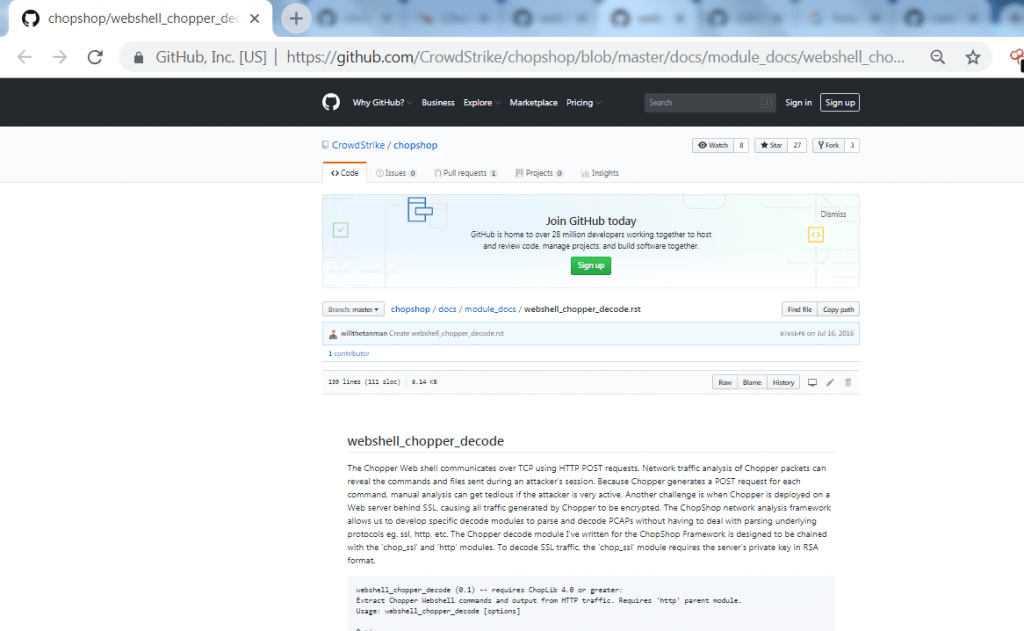Click chopshop in the file breadcrumb
Viewport: 1024px width, 631px height.
coord(410,309)
